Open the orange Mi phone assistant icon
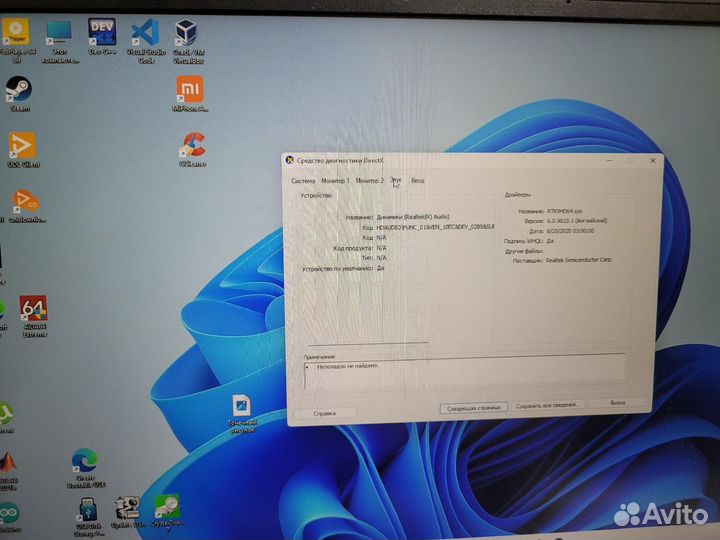The height and width of the screenshot is (540, 720). pyautogui.click(x=189, y=92)
